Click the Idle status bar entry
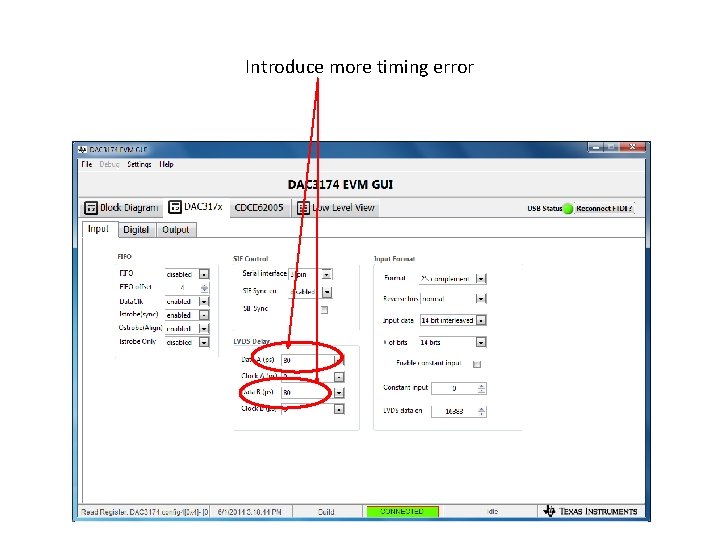 point(492,512)
